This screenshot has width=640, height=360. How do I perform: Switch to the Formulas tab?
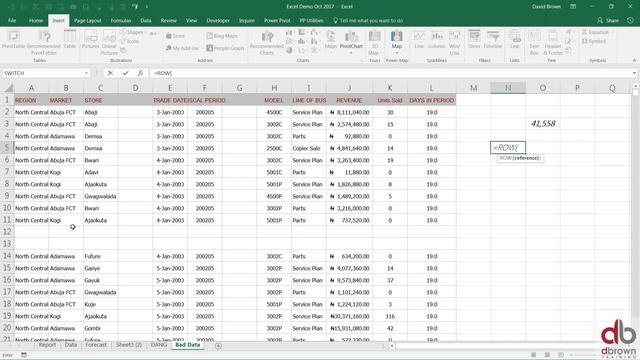tap(121, 20)
